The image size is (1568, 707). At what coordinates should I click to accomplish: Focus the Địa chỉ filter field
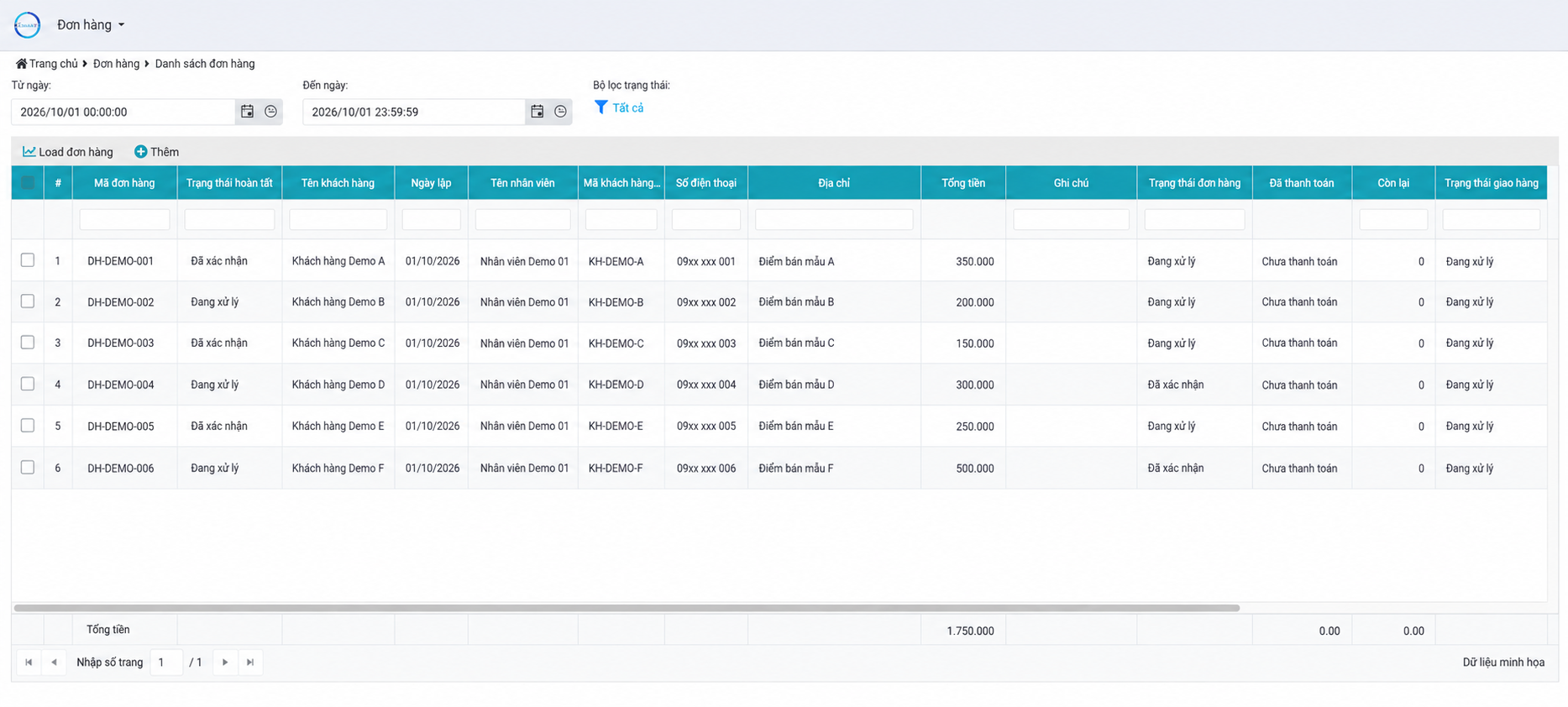click(x=834, y=219)
